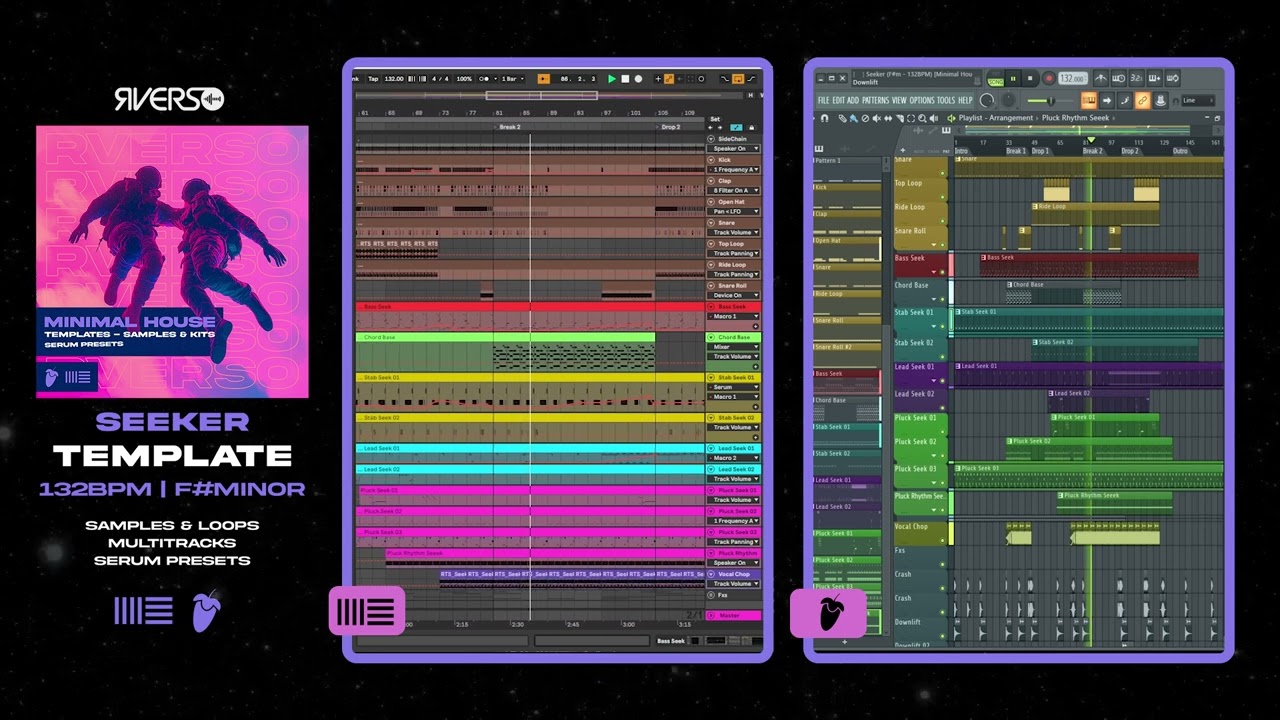Click FL Studio stop button
Screen dimensions: 1280x720
(1030, 79)
